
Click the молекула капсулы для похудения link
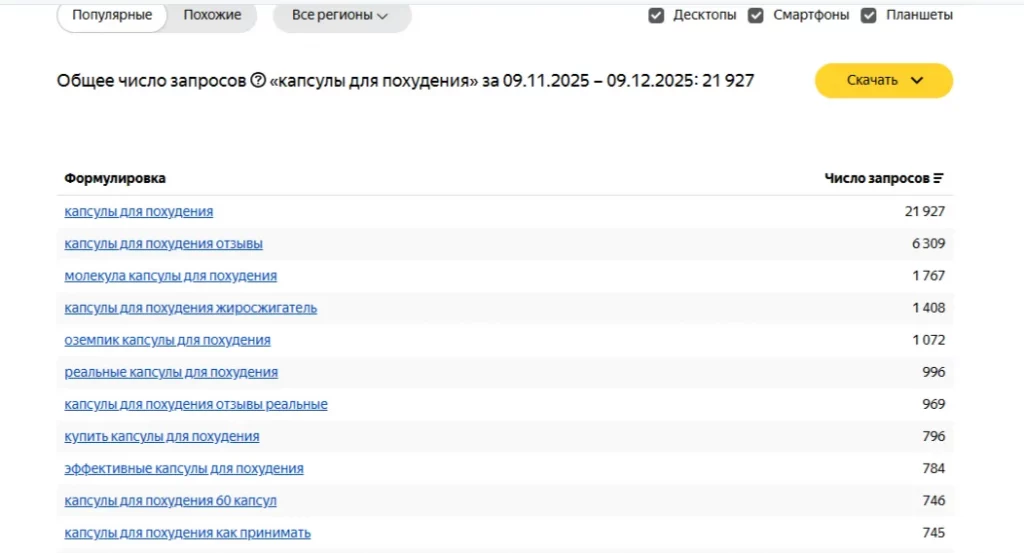click(170, 276)
